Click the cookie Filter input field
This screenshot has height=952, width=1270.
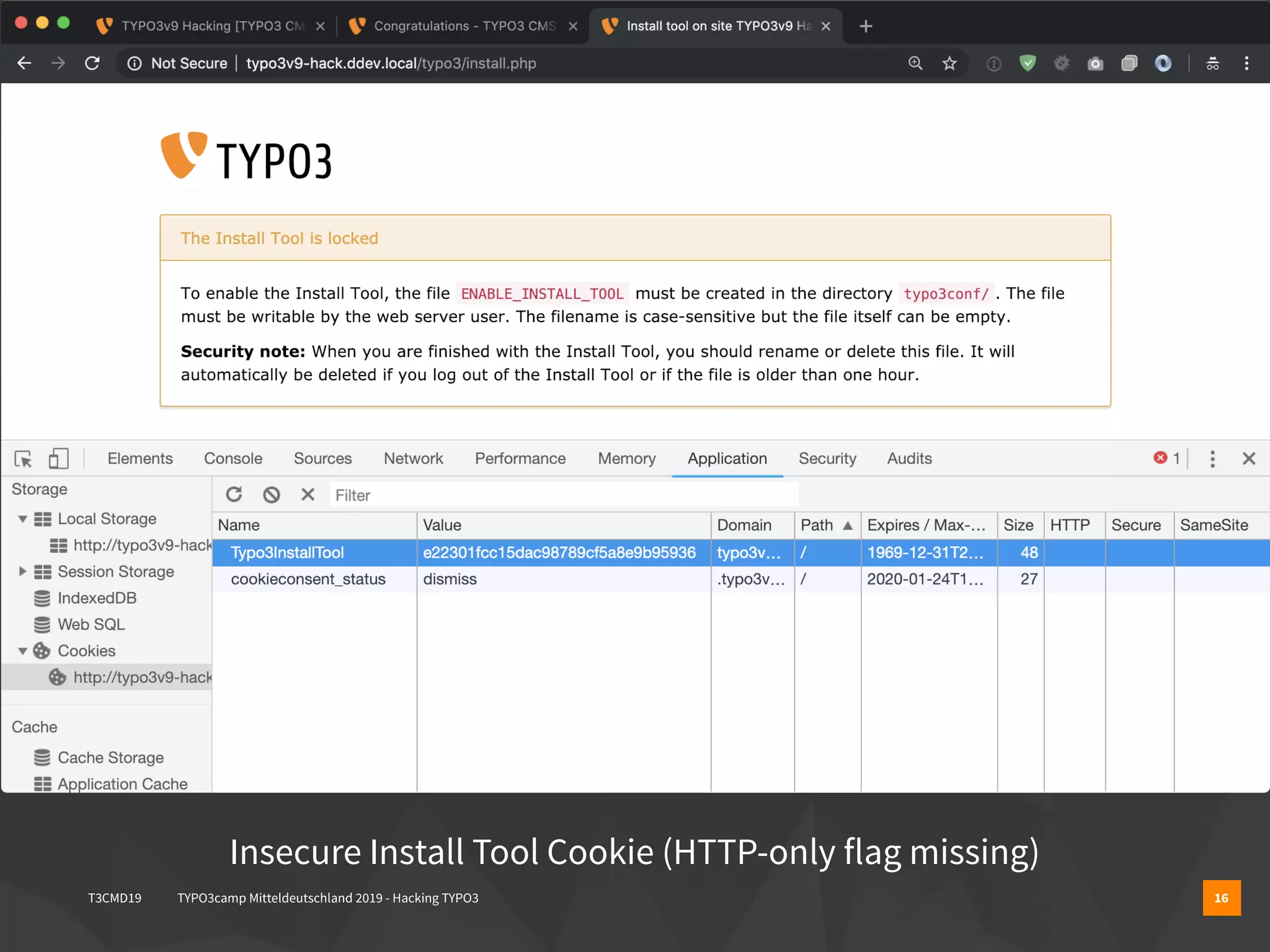564,495
